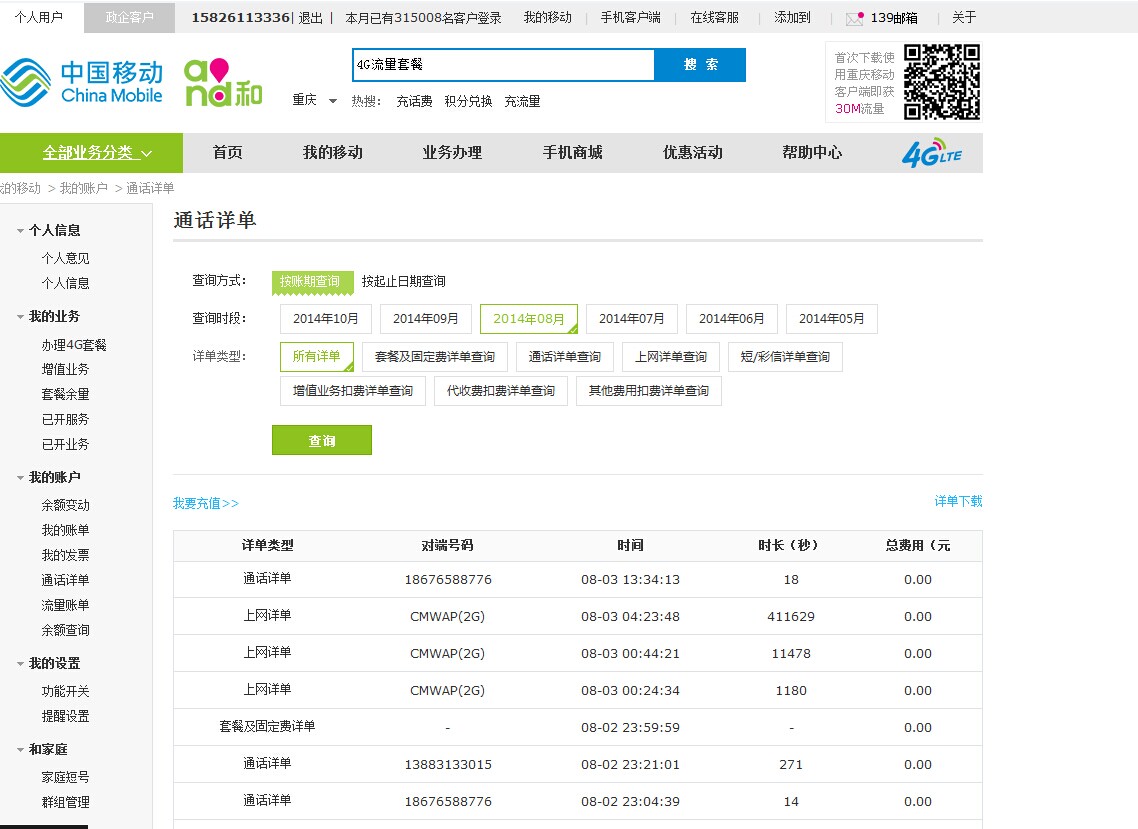The image size is (1138, 829).
Task: Collapse the 我的账户 sidebar section
Action: 20,478
